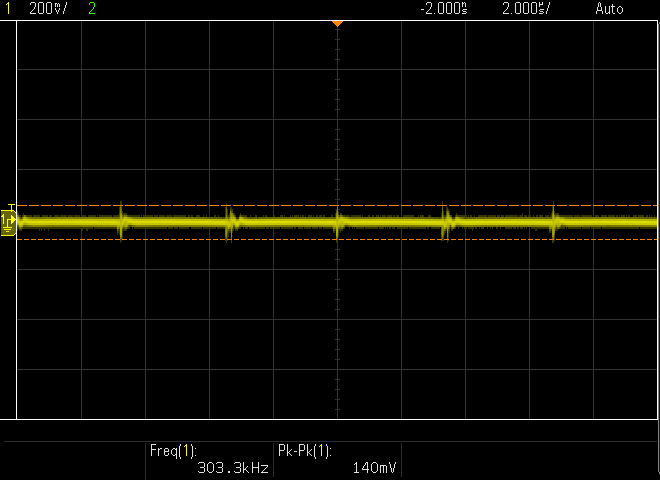This screenshot has height=480, width=660.
Task: Click the fourth waveform spike from left
Action: point(446,222)
